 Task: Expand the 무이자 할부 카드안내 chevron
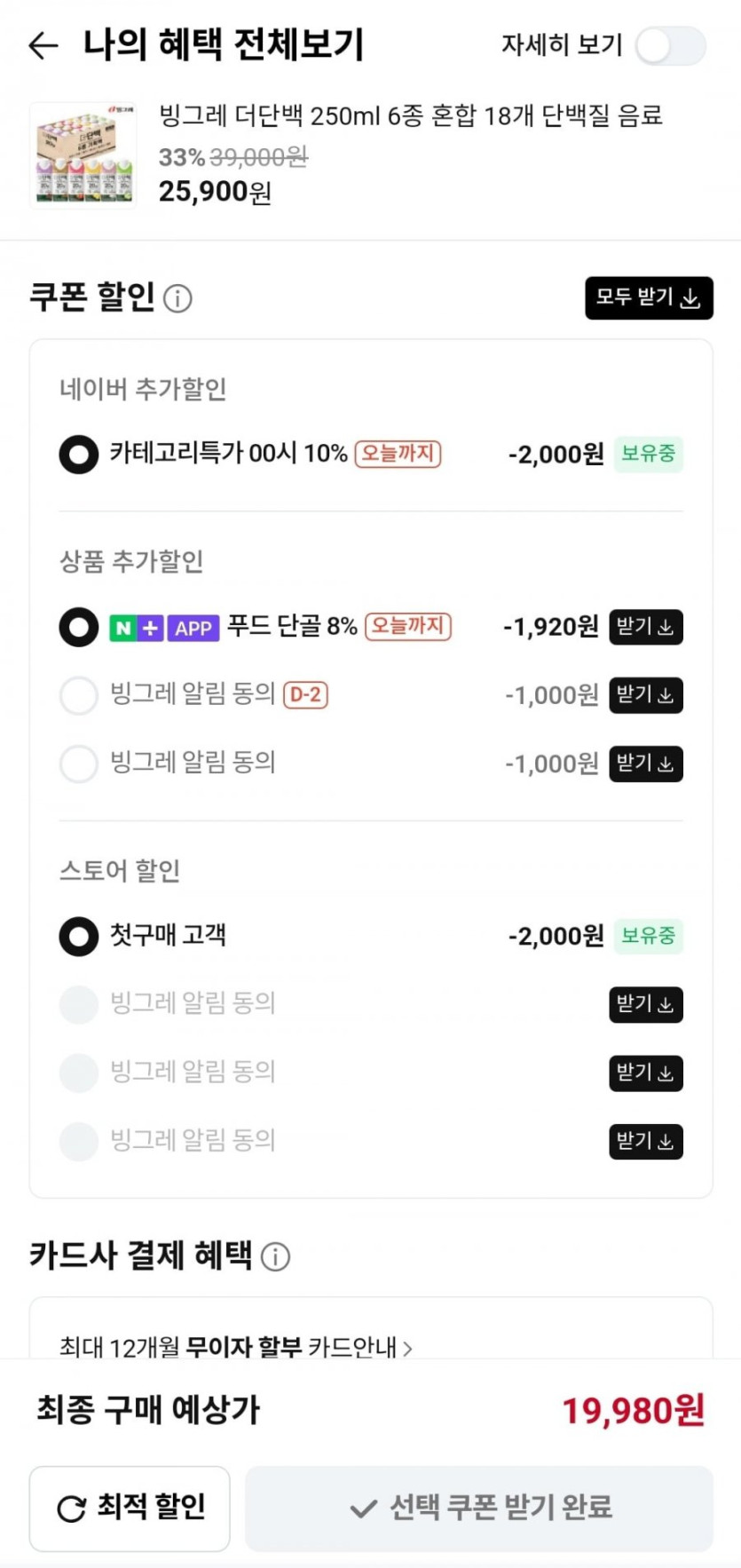[x=407, y=1348]
